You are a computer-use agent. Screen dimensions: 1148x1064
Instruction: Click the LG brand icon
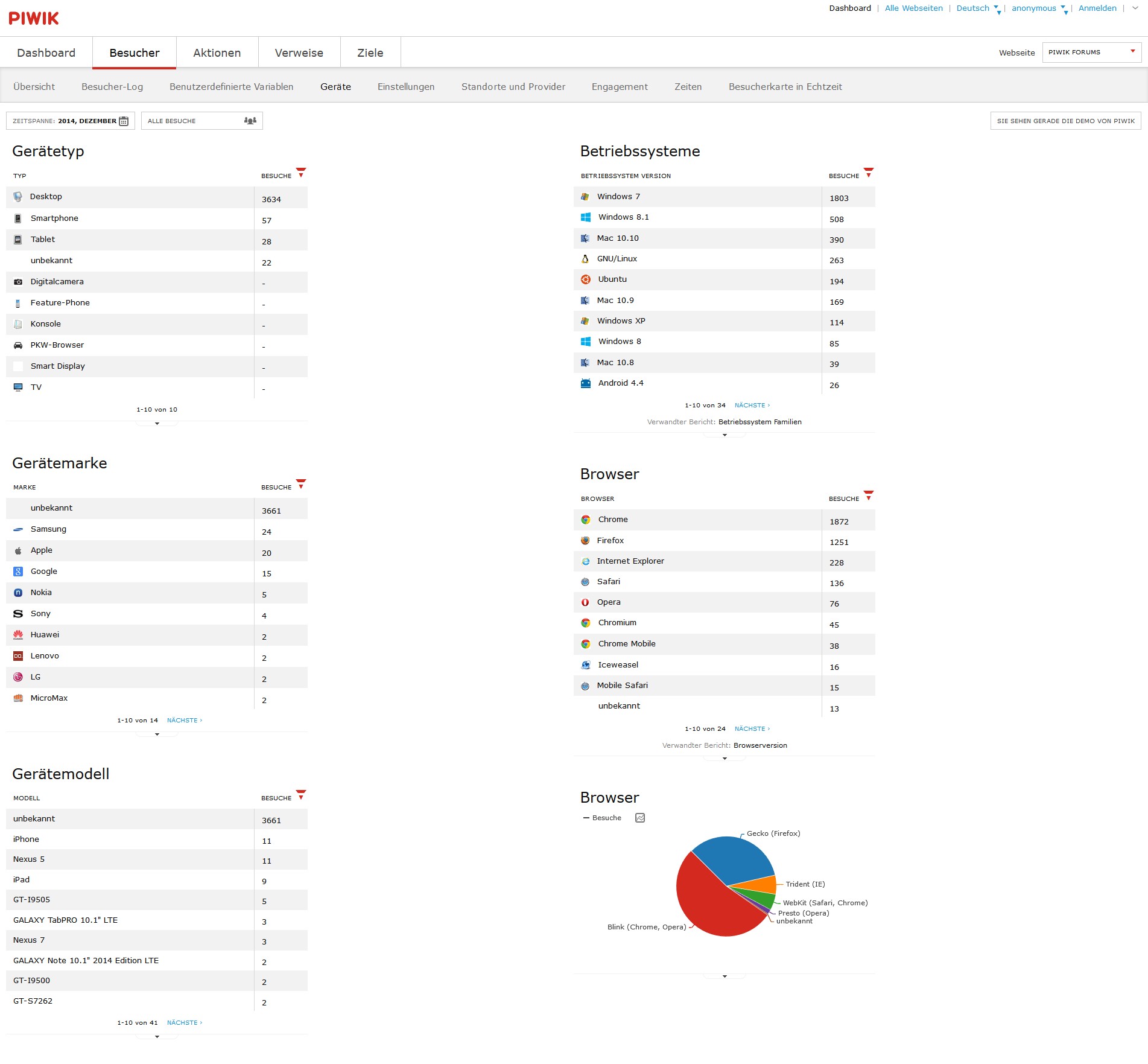[x=18, y=677]
